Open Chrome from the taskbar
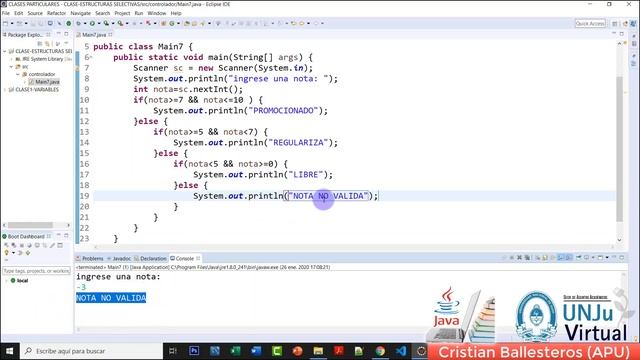The width and height of the screenshot is (640, 360). (380, 351)
